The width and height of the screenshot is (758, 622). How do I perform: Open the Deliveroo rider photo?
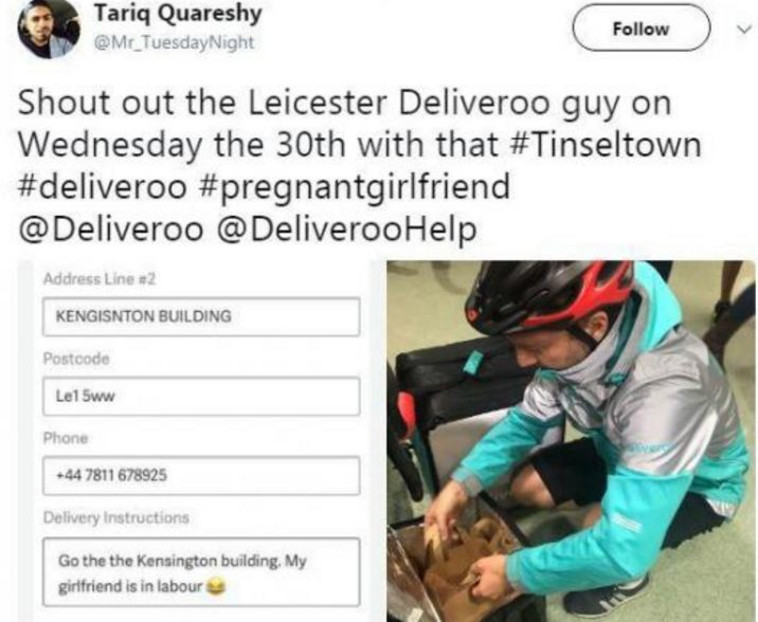[x=571, y=441]
